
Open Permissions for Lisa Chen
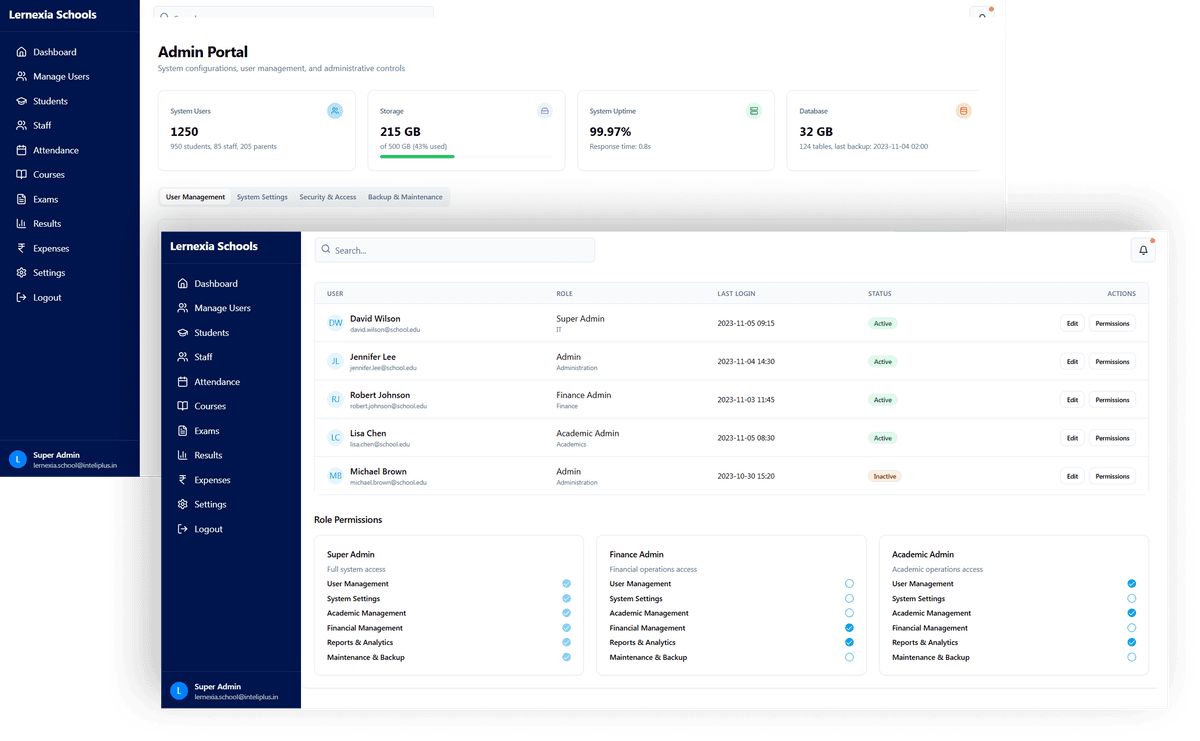coord(1112,437)
